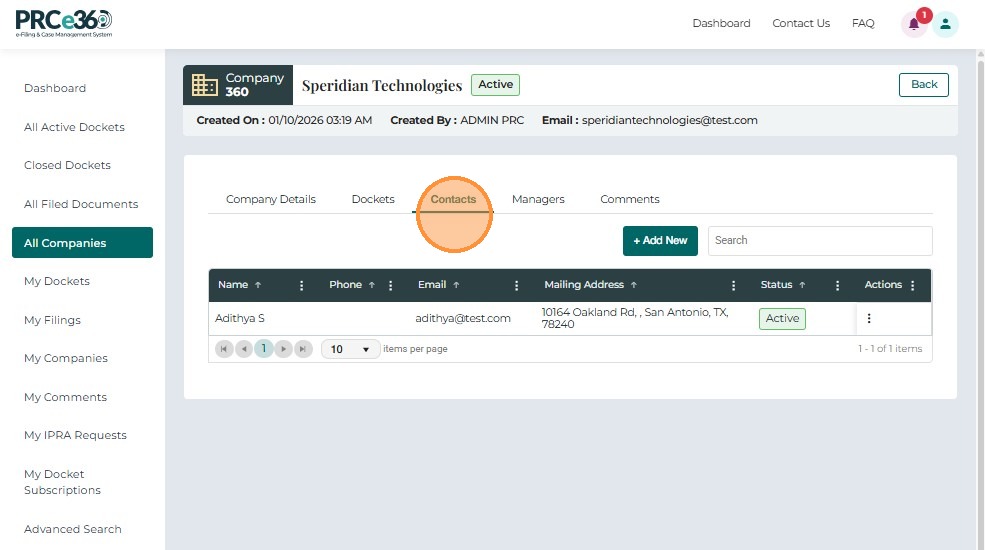The height and width of the screenshot is (550, 985).
Task: Click the 1 - 1 of 1 items label
Action: pyautogui.click(x=890, y=349)
